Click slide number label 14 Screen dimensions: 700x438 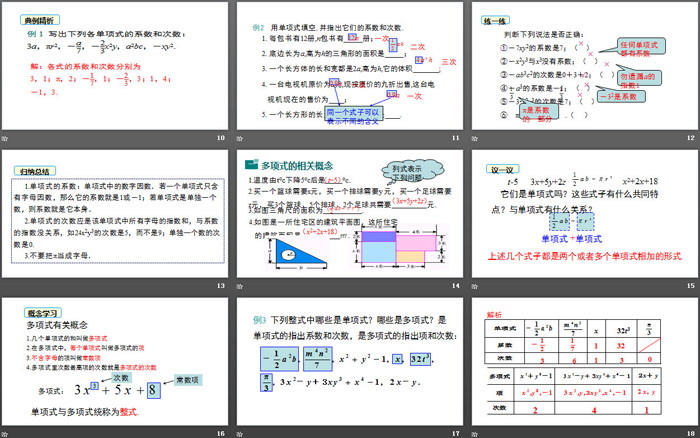coord(456,286)
